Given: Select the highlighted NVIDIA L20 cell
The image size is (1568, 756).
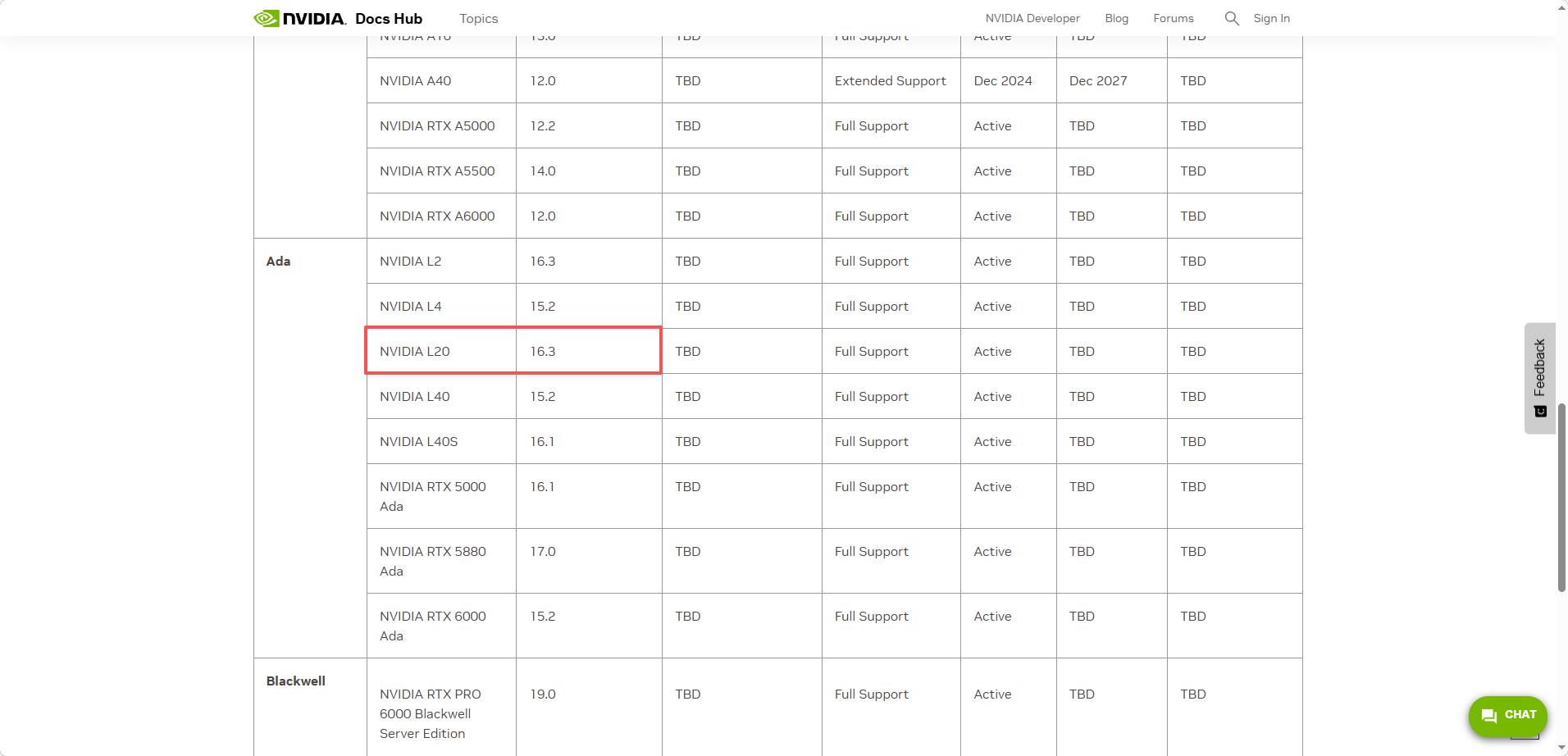Looking at the screenshot, I should point(415,351).
